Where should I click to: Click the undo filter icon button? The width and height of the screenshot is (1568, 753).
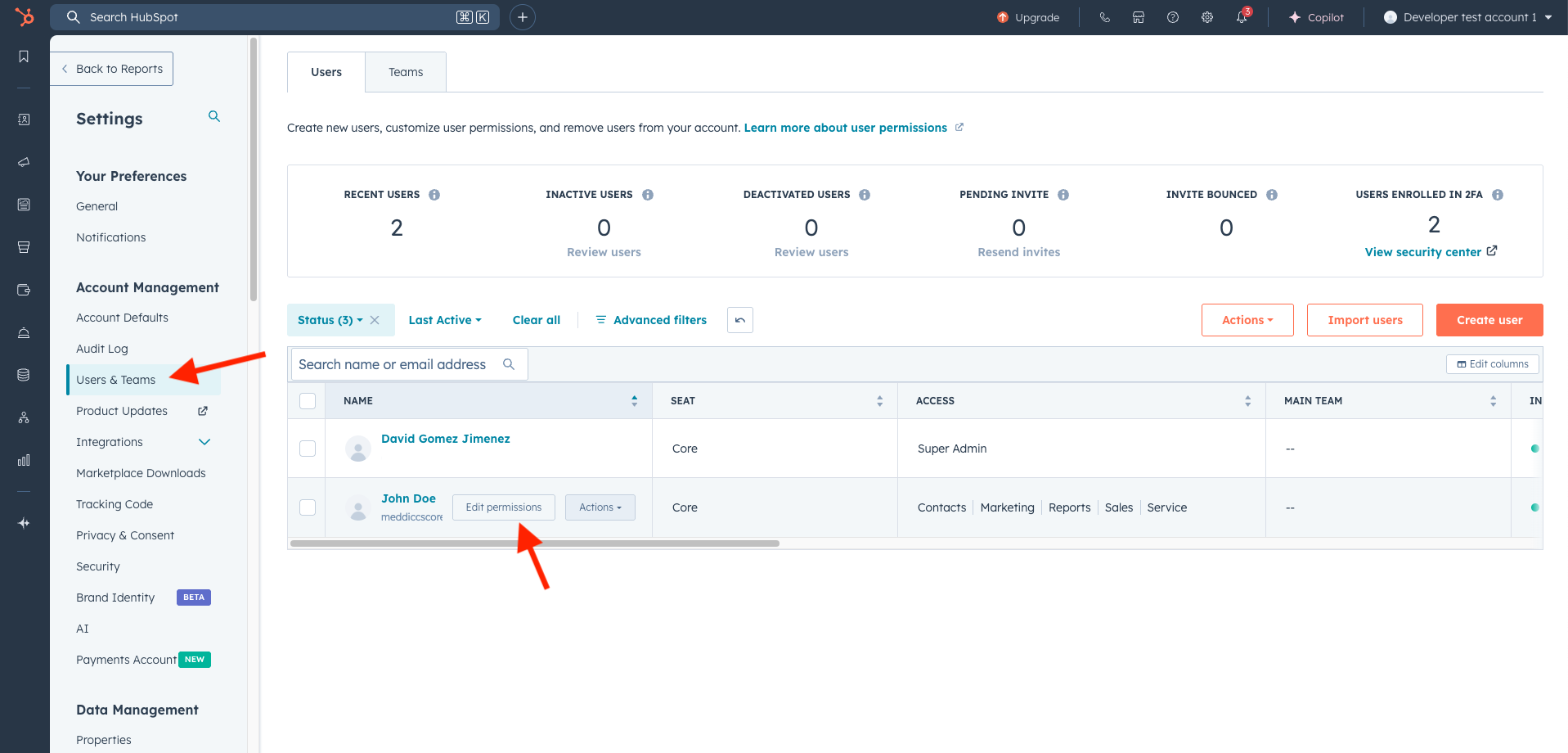[739, 320]
